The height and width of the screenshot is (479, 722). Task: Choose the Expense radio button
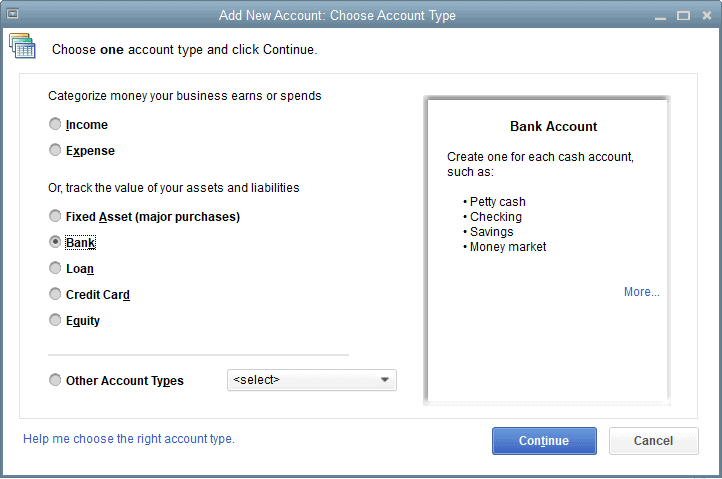[x=55, y=151]
